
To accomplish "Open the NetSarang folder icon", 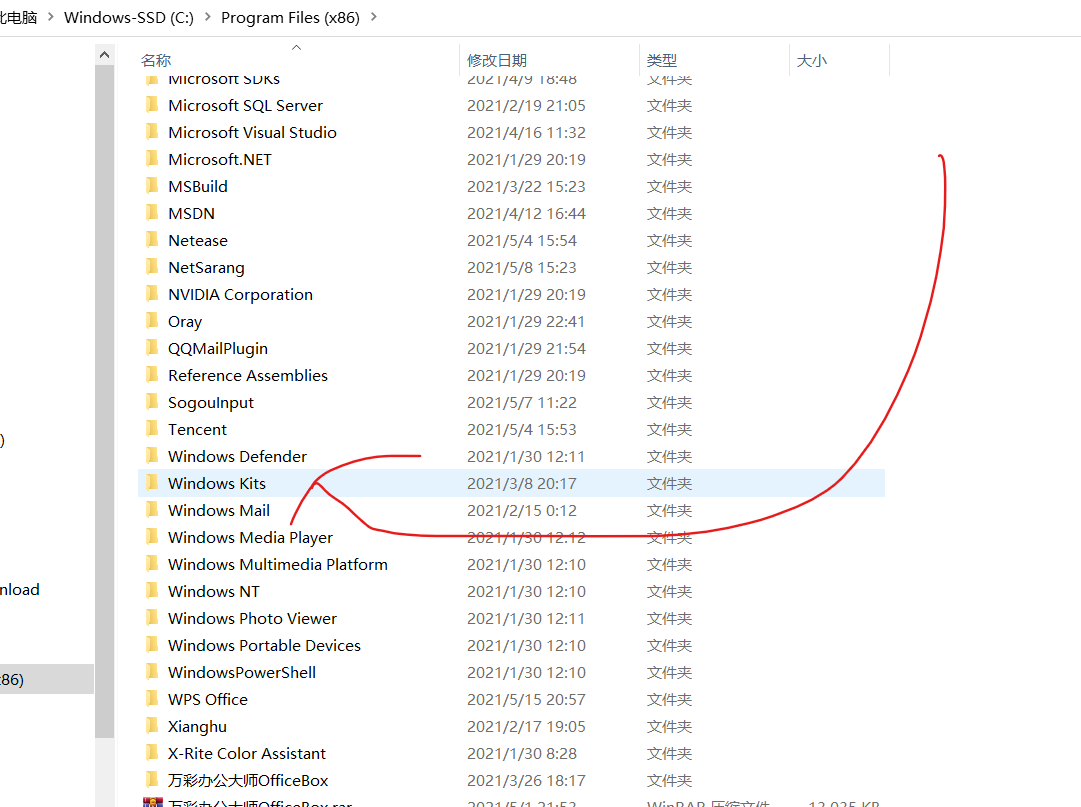I will (x=151, y=267).
